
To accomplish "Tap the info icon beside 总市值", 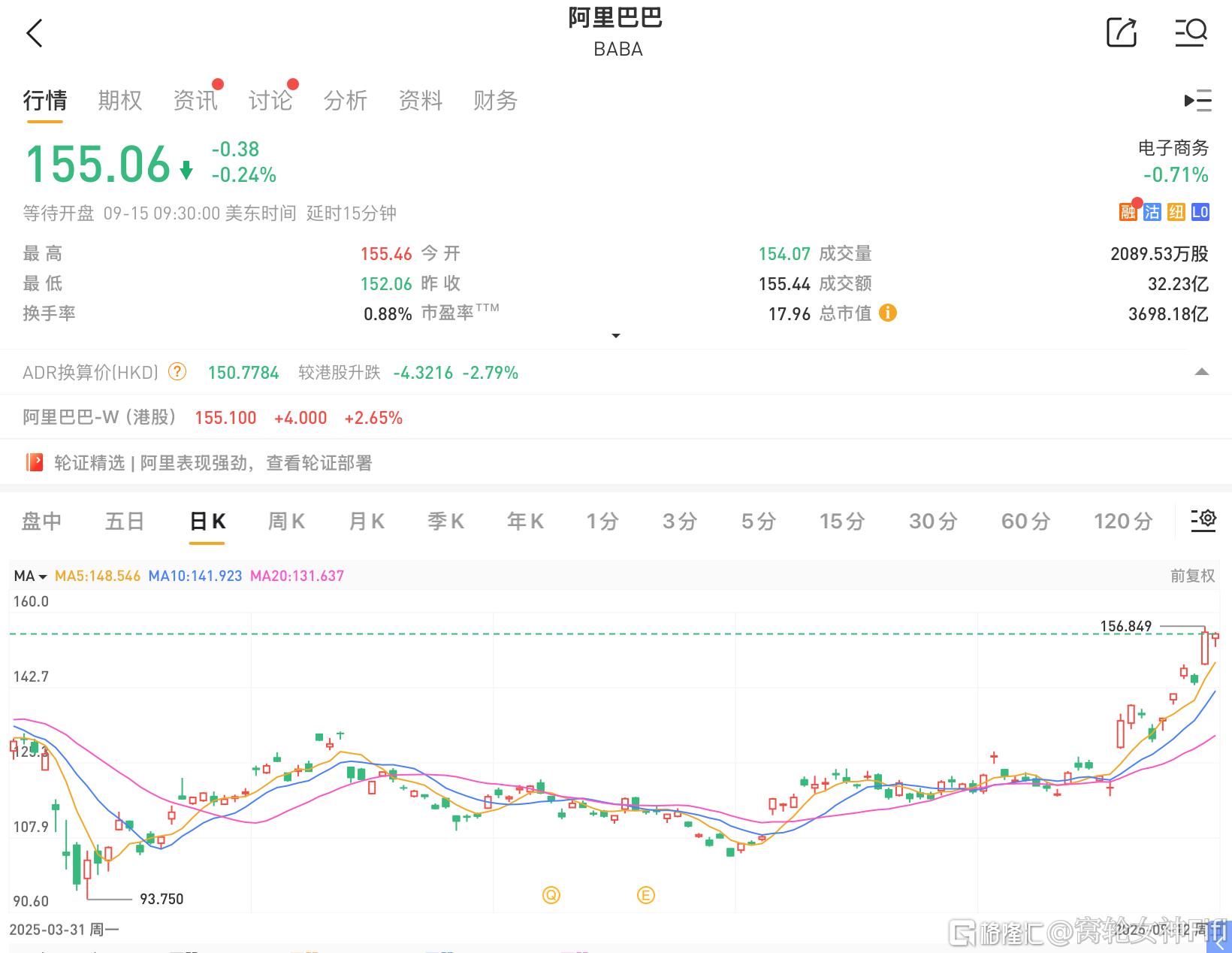I will pyautogui.click(x=887, y=313).
